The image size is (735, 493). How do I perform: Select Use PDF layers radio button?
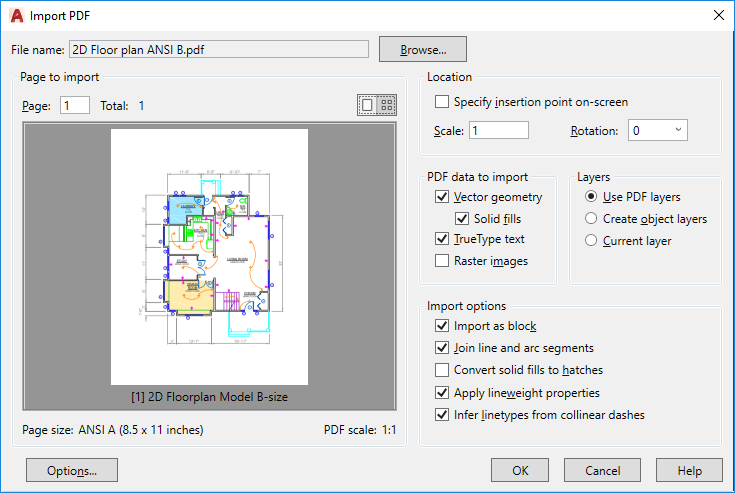point(591,197)
